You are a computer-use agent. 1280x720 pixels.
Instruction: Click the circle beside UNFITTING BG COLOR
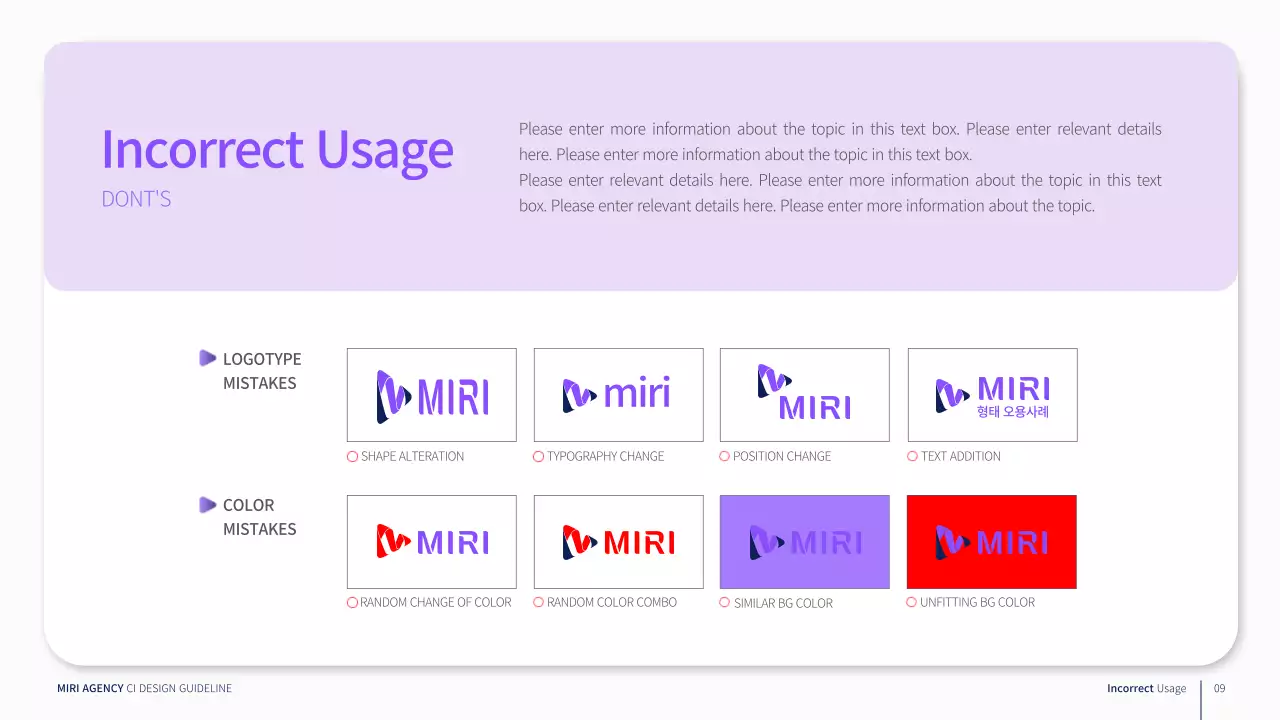[x=912, y=602]
